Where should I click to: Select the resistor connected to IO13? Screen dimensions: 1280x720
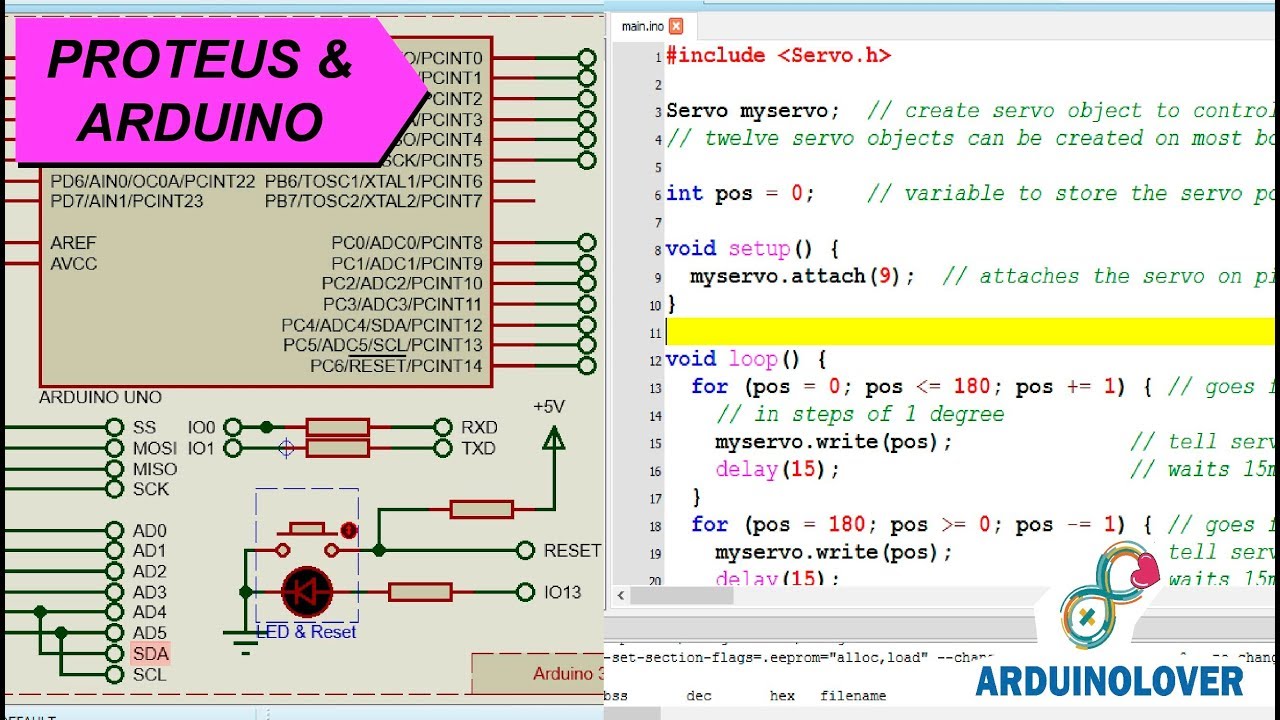[419, 592]
